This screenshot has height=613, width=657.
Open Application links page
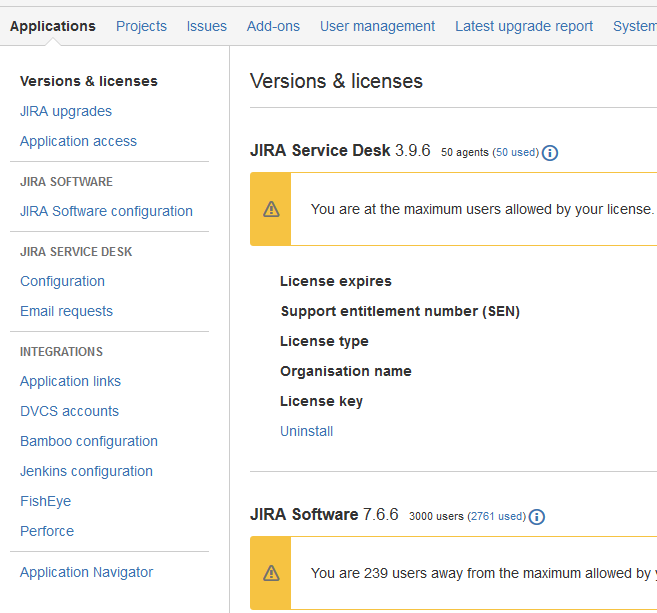70,381
